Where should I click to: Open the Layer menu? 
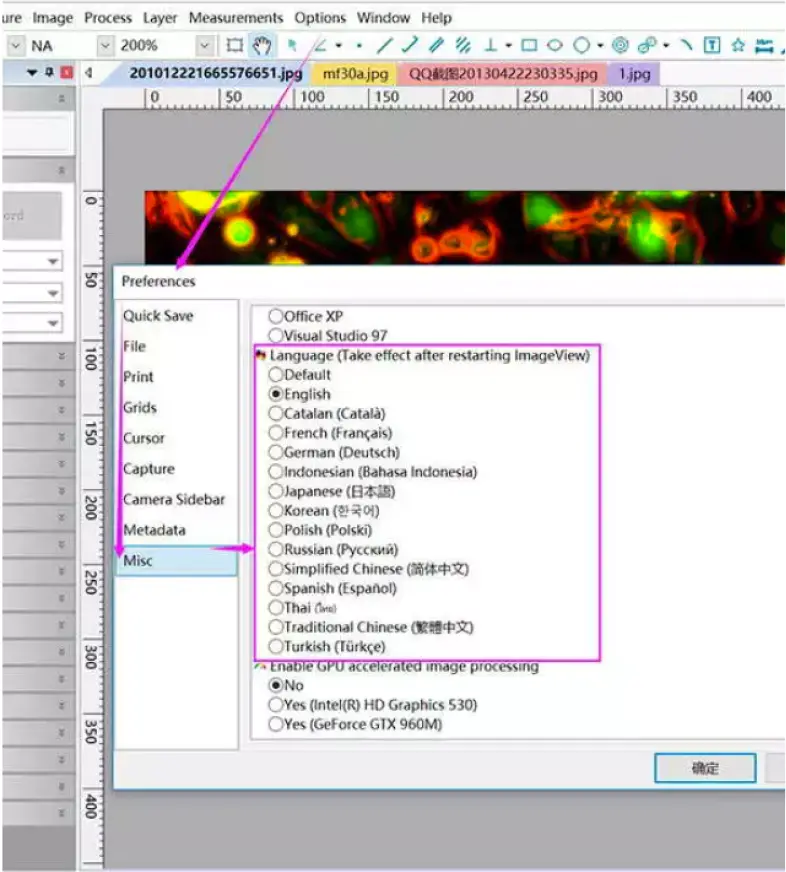point(160,18)
